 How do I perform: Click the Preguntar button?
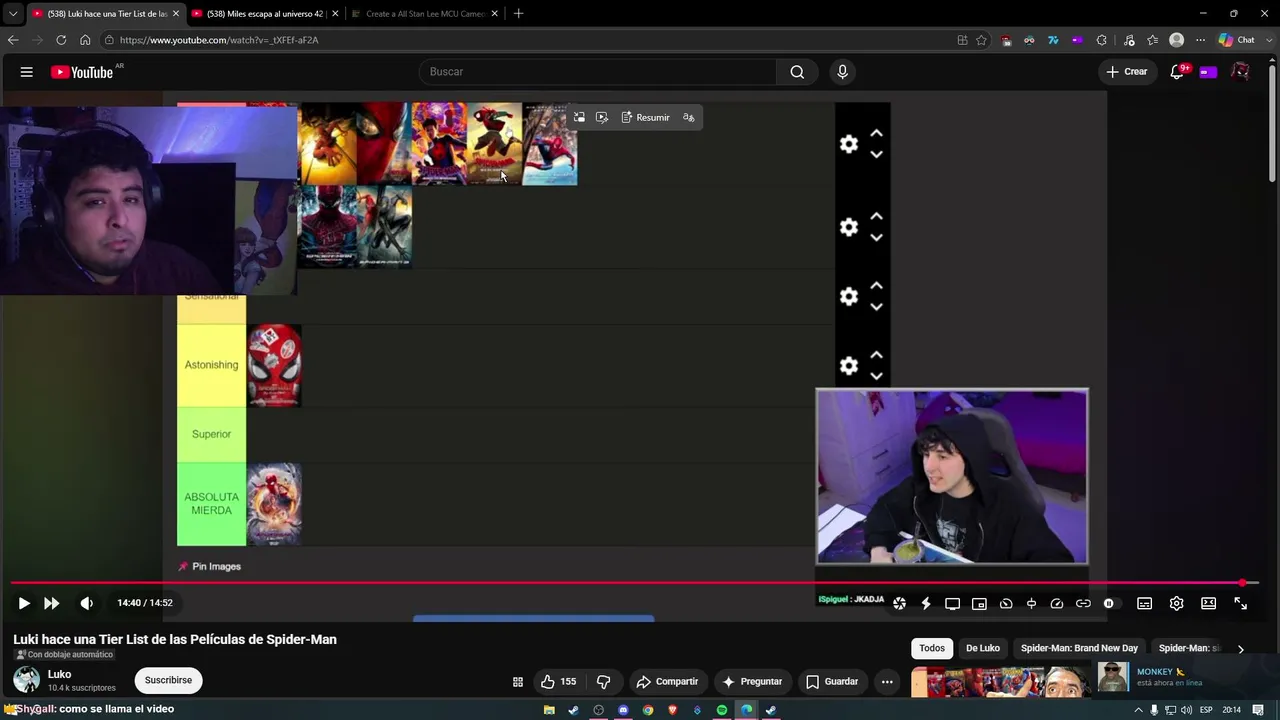click(x=752, y=682)
